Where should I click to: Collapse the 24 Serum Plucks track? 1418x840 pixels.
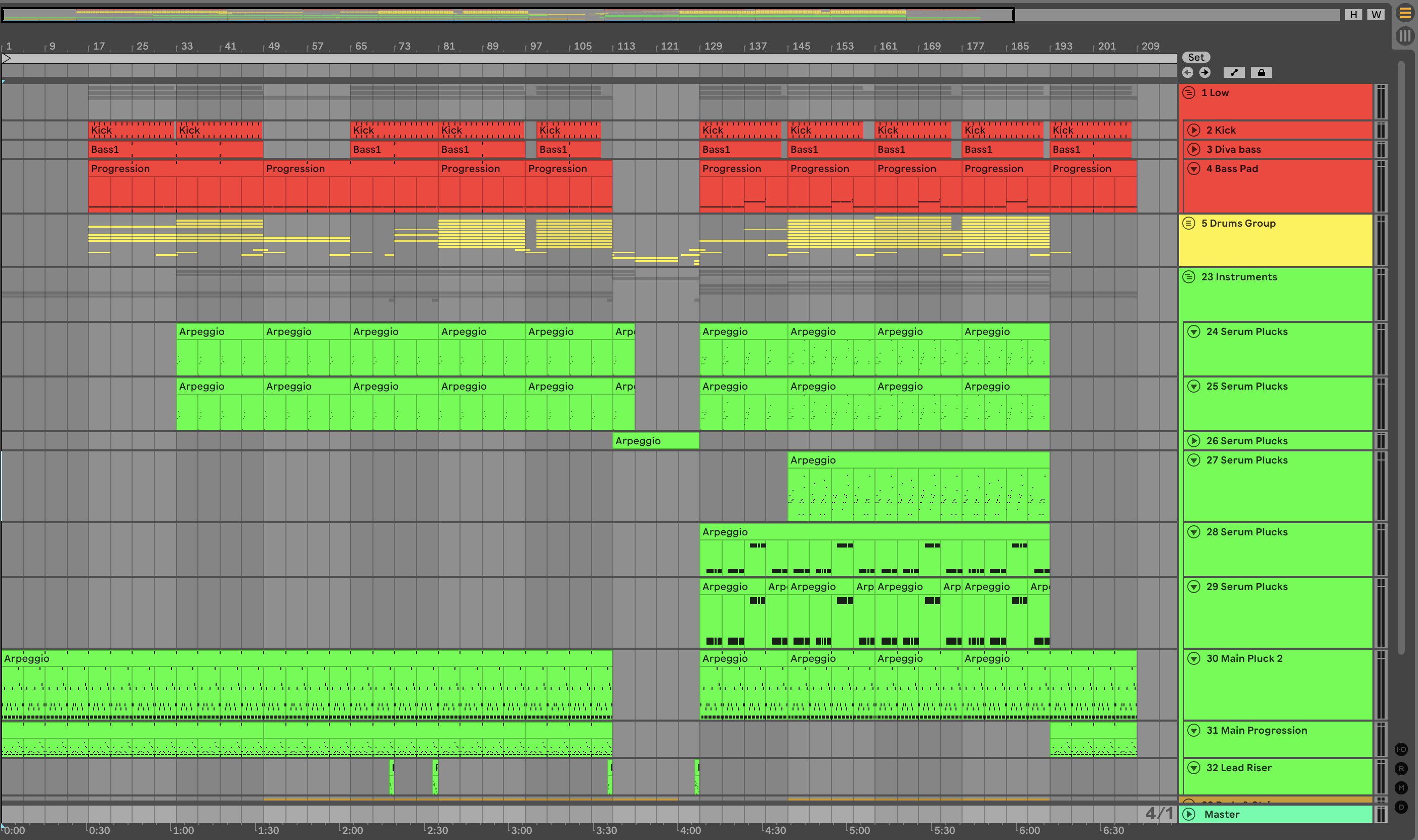point(1194,331)
